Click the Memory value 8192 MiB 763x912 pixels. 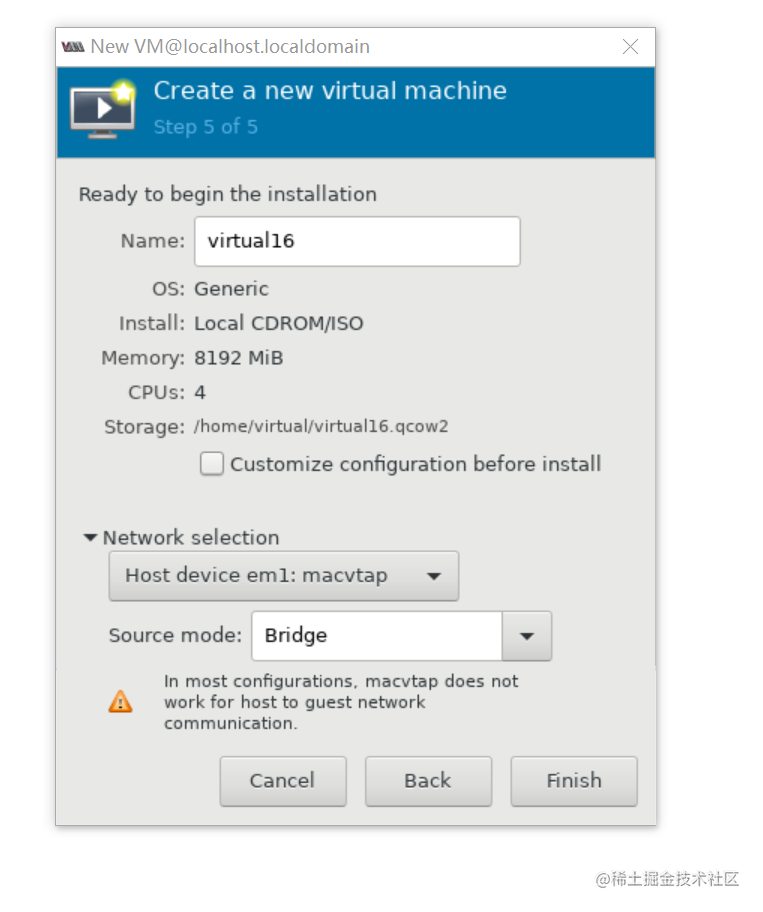[238, 358]
